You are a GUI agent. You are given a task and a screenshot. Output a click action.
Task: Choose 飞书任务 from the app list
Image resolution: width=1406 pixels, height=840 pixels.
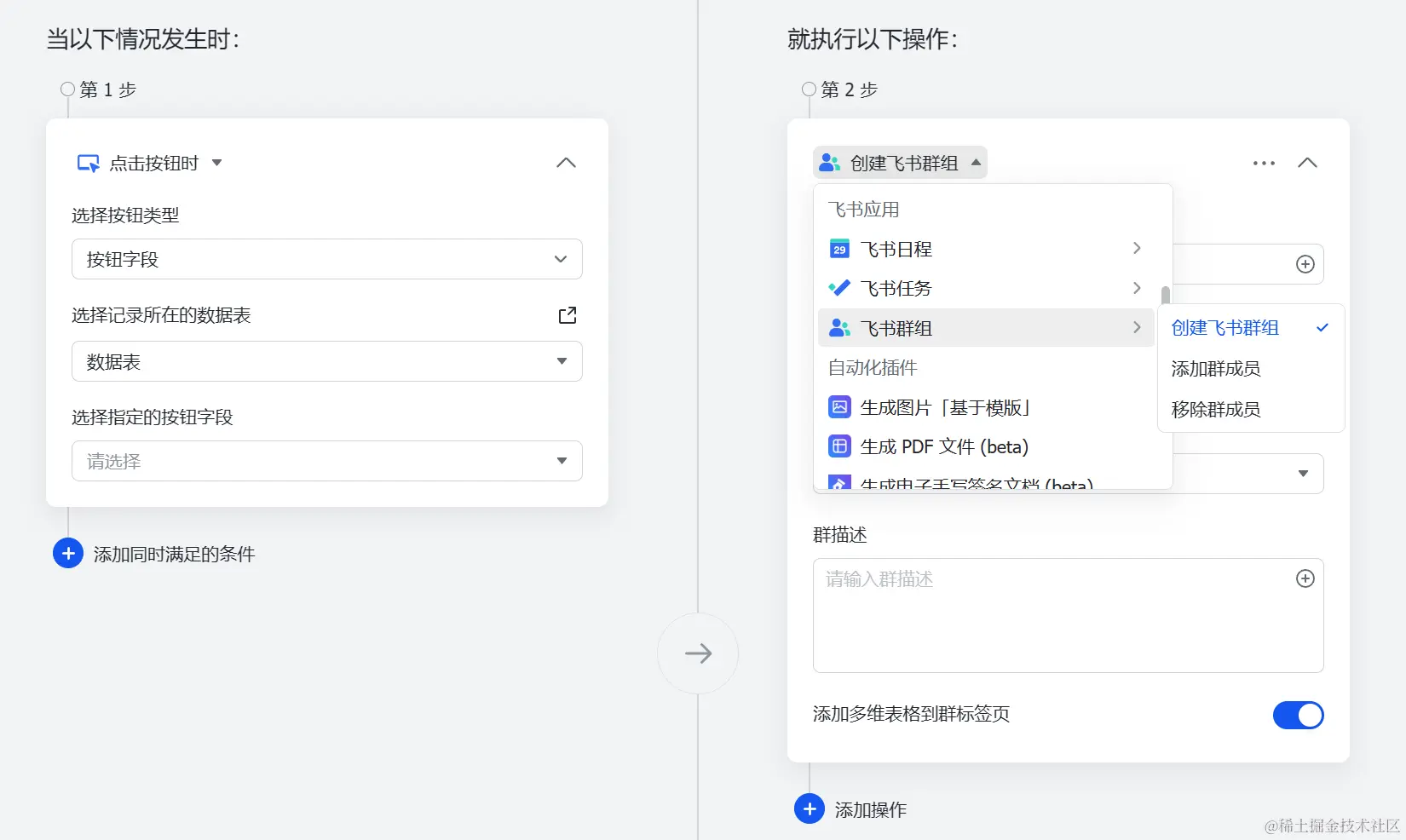click(x=986, y=288)
